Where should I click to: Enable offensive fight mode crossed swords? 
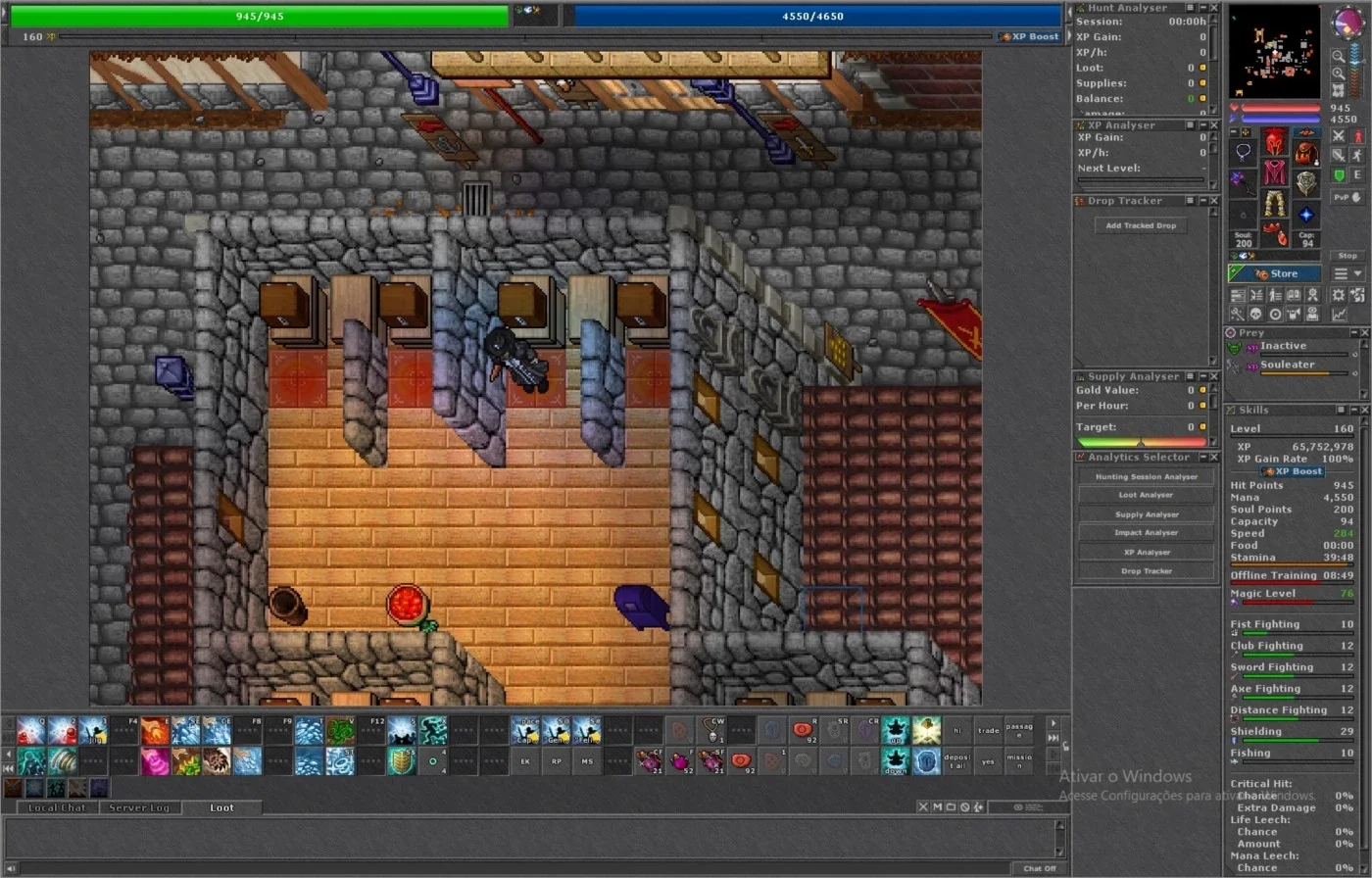(x=1338, y=136)
